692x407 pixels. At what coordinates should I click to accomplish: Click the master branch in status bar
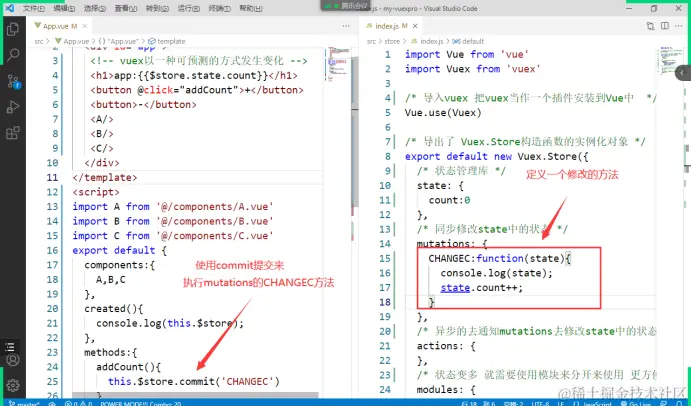[24, 403]
